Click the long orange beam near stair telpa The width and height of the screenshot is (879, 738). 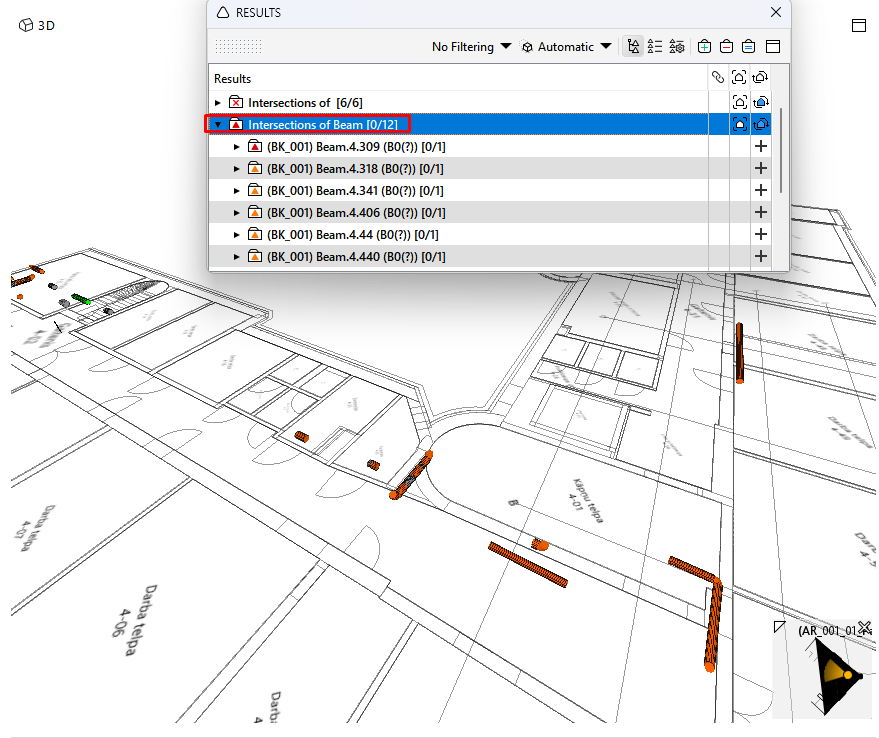click(528, 565)
